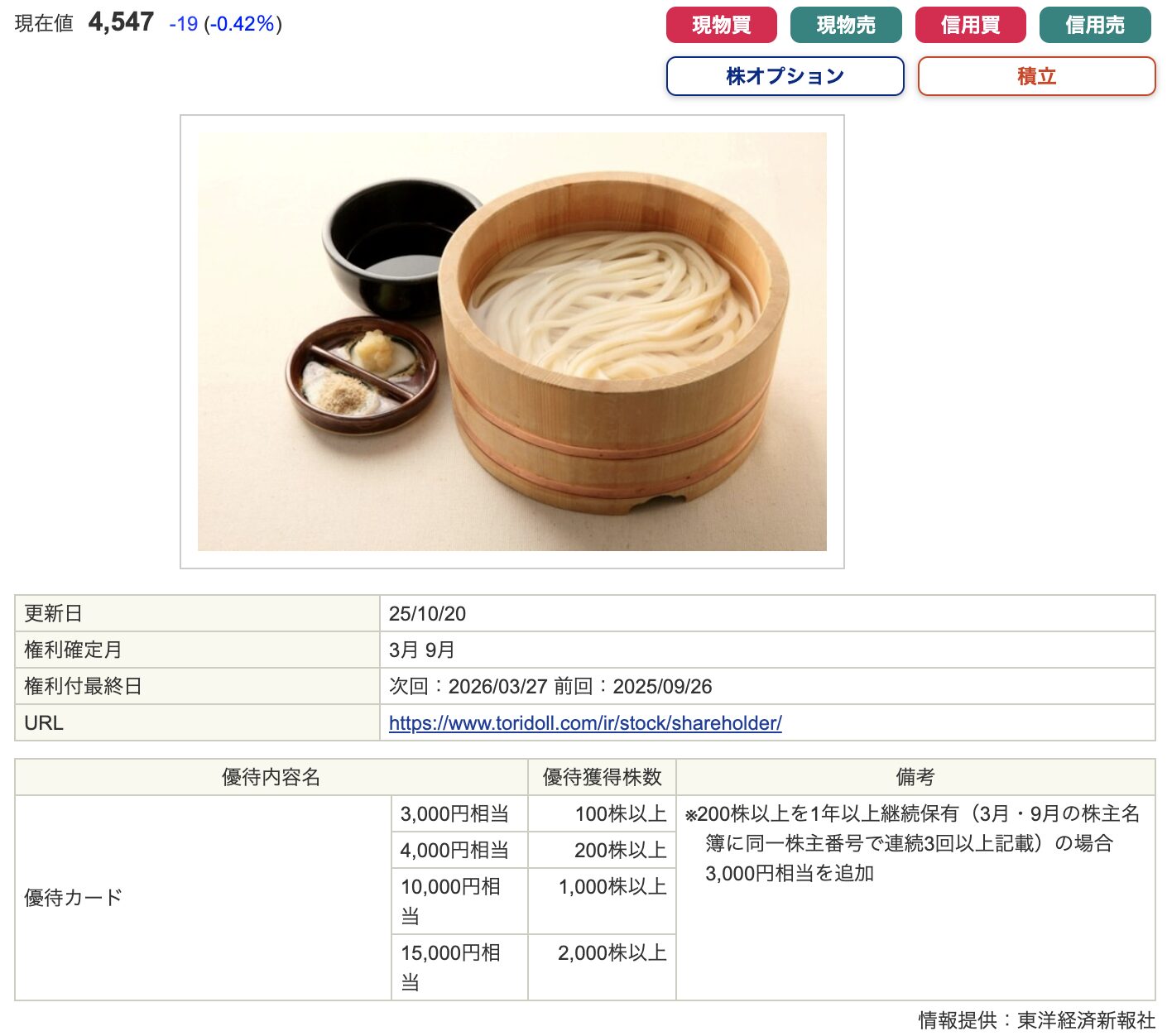Click the 現物売 button
The width and height of the screenshot is (1167, 1036).
pyautogui.click(x=846, y=25)
